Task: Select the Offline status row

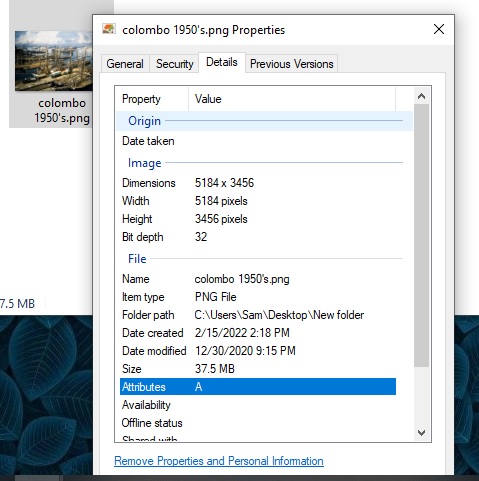Action: tap(258, 423)
